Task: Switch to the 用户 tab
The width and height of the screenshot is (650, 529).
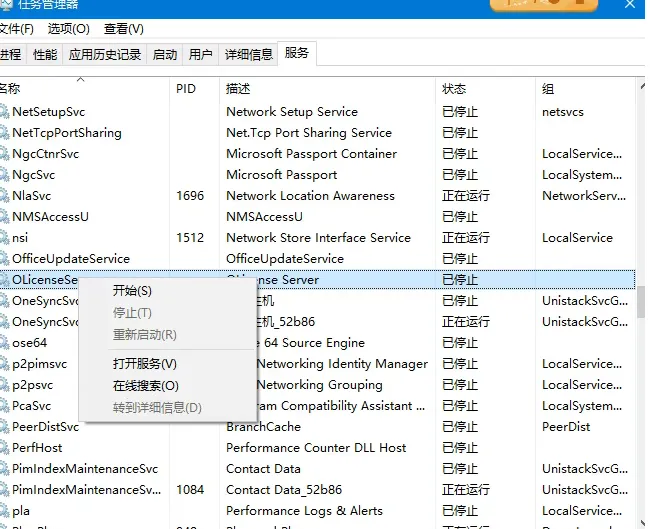Action: point(201,54)
